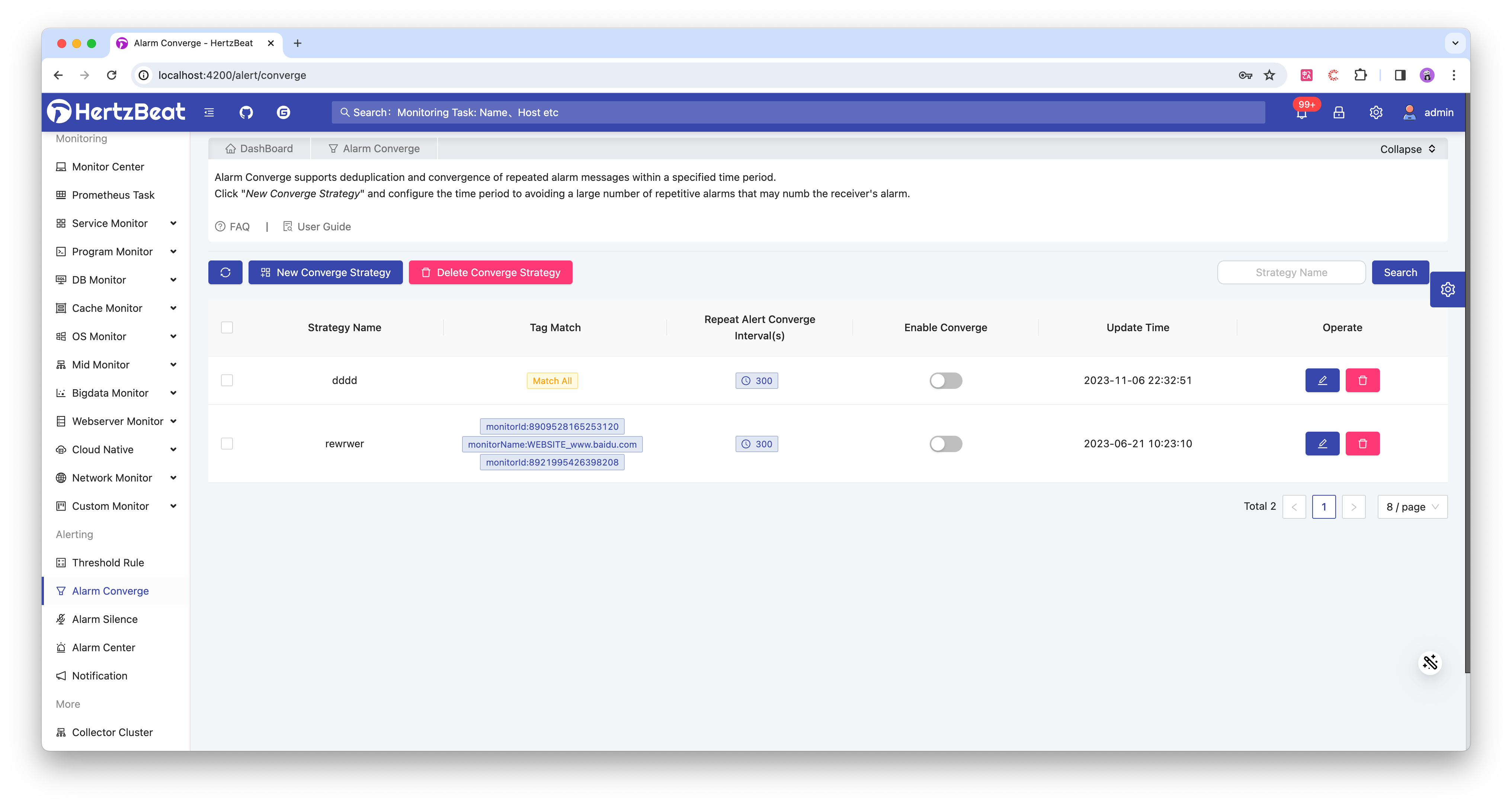
Task: Enable converge for the dddd strategy
Action: pyautogui.click(x=946, y=380)
